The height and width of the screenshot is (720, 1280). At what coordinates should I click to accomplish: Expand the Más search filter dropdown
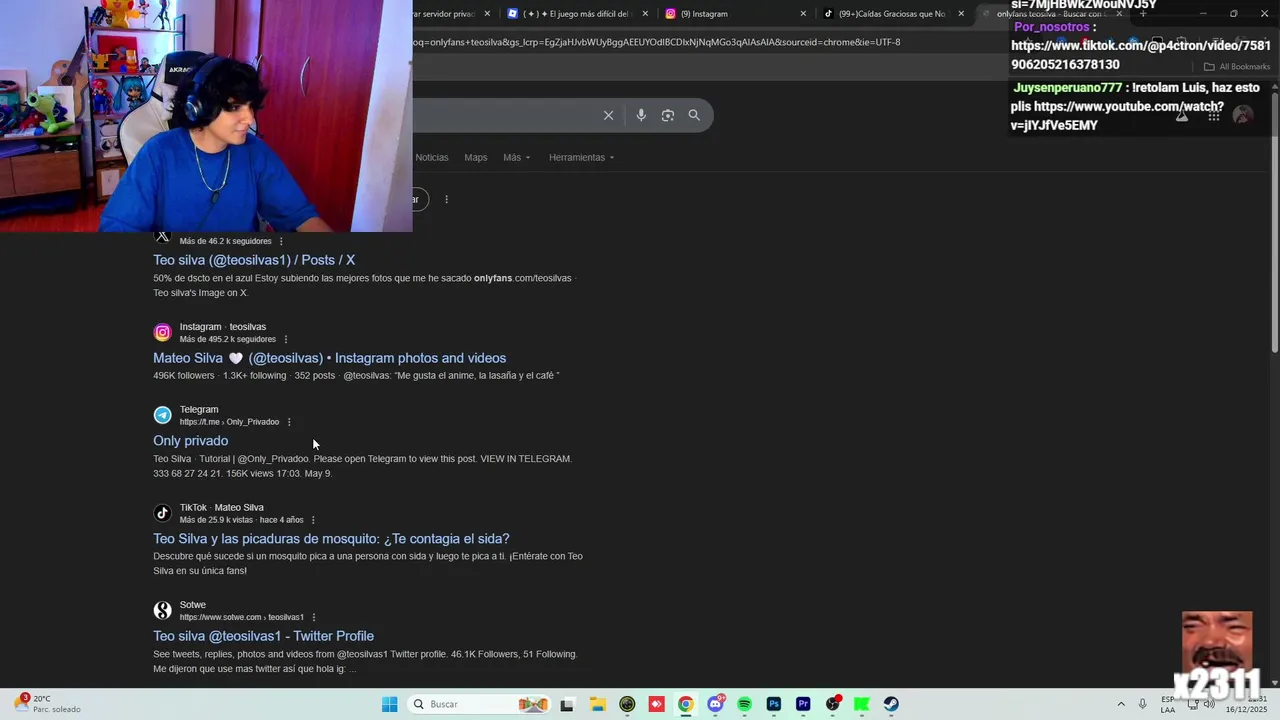click(517, 157)
